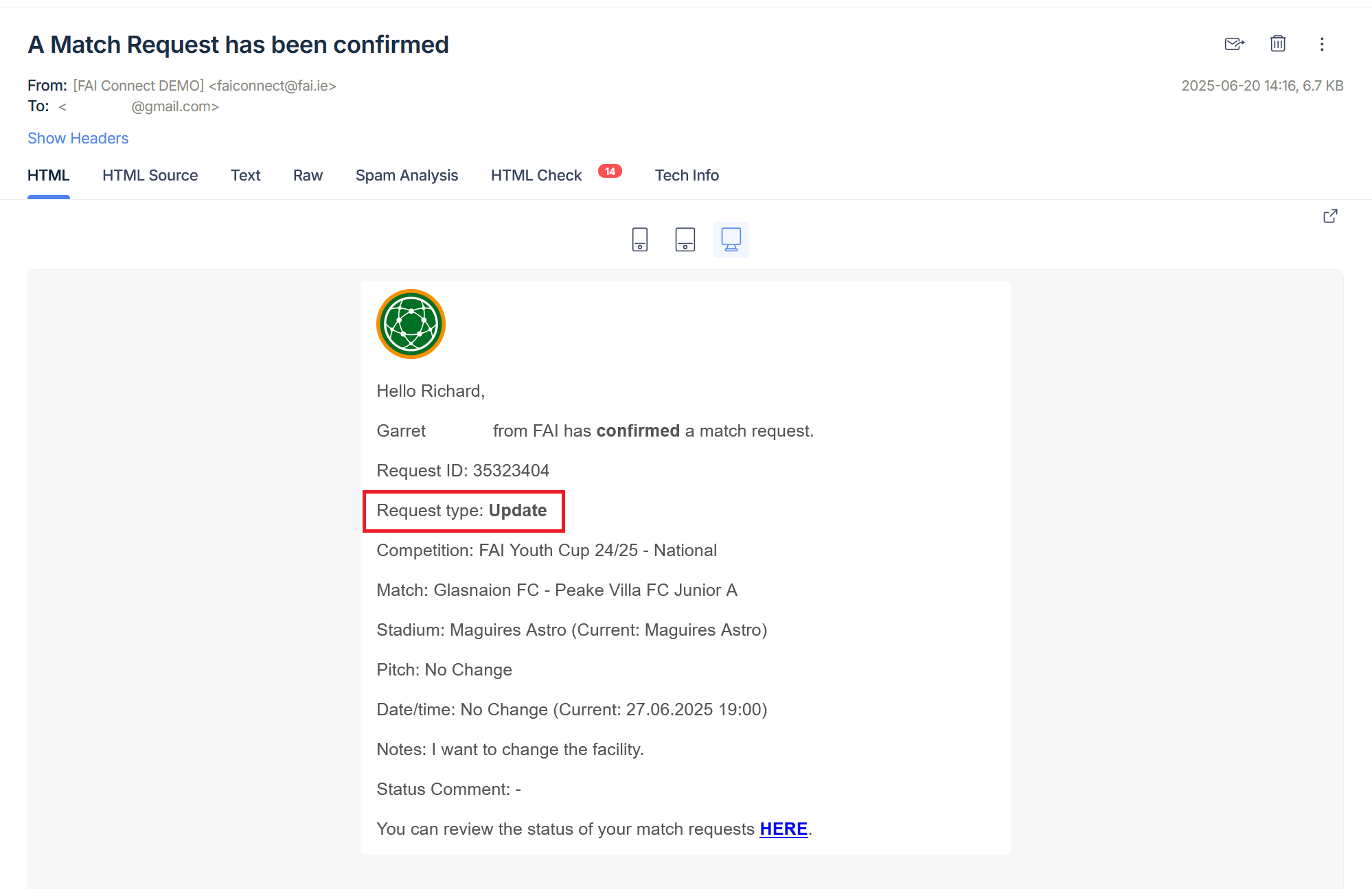Viewport: 1372px width, 889px height.
Task: Switch to the tablet preview
Action: coord(685,240)
